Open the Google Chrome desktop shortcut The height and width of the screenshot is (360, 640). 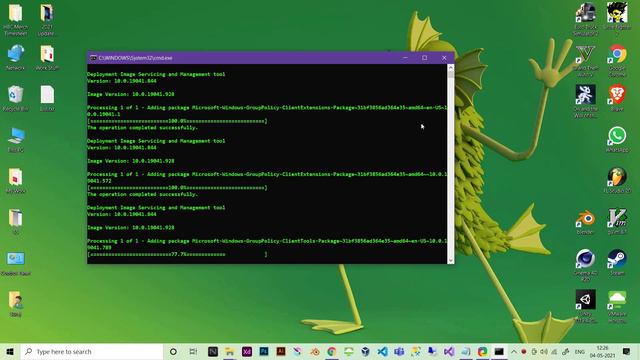(617, 60)
